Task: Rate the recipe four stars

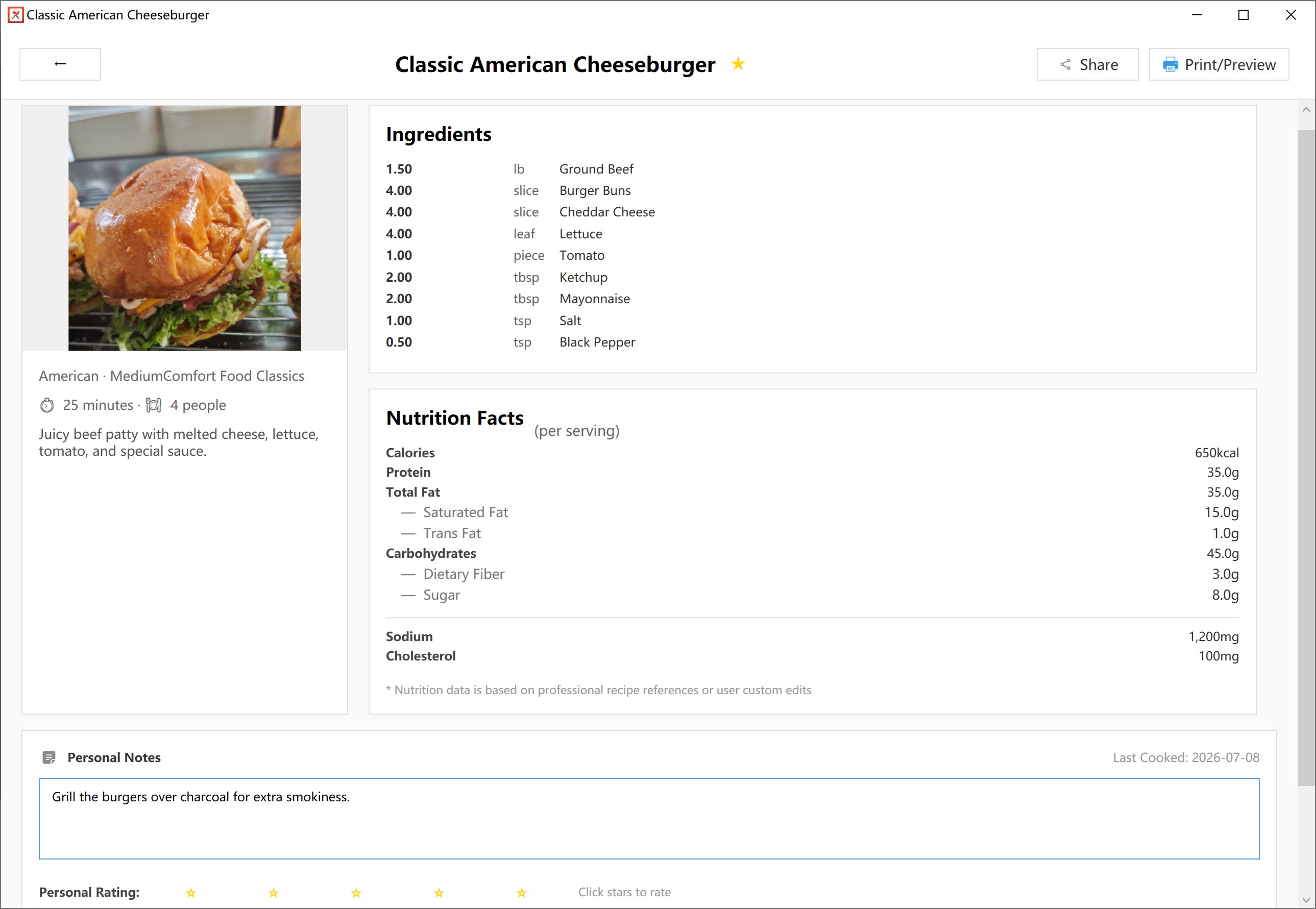Action: (x=438, y=893)
